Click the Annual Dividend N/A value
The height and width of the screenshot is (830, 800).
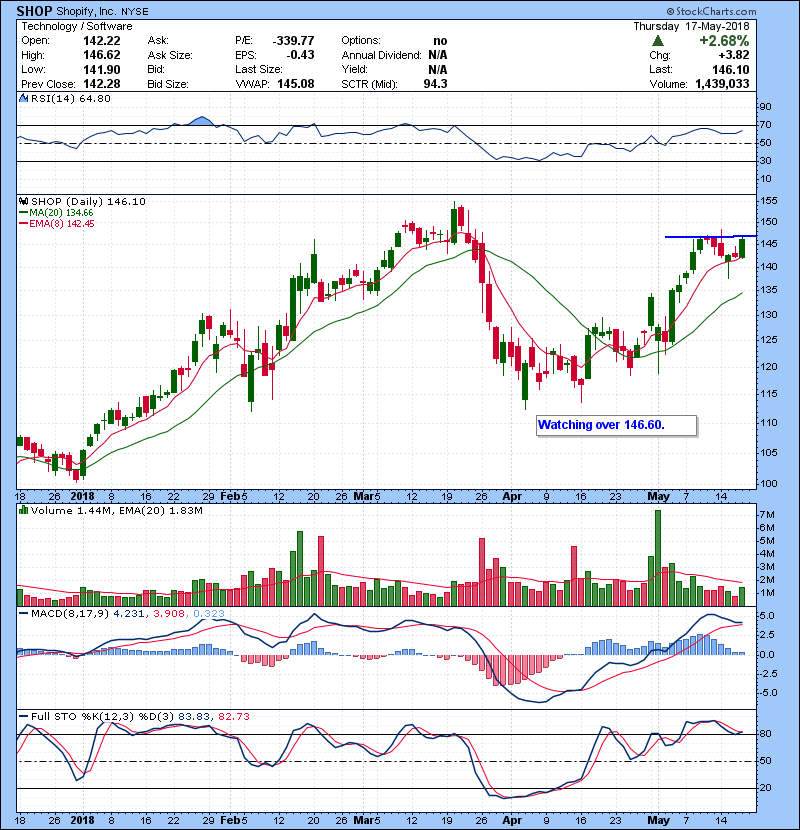pos(438,55)
